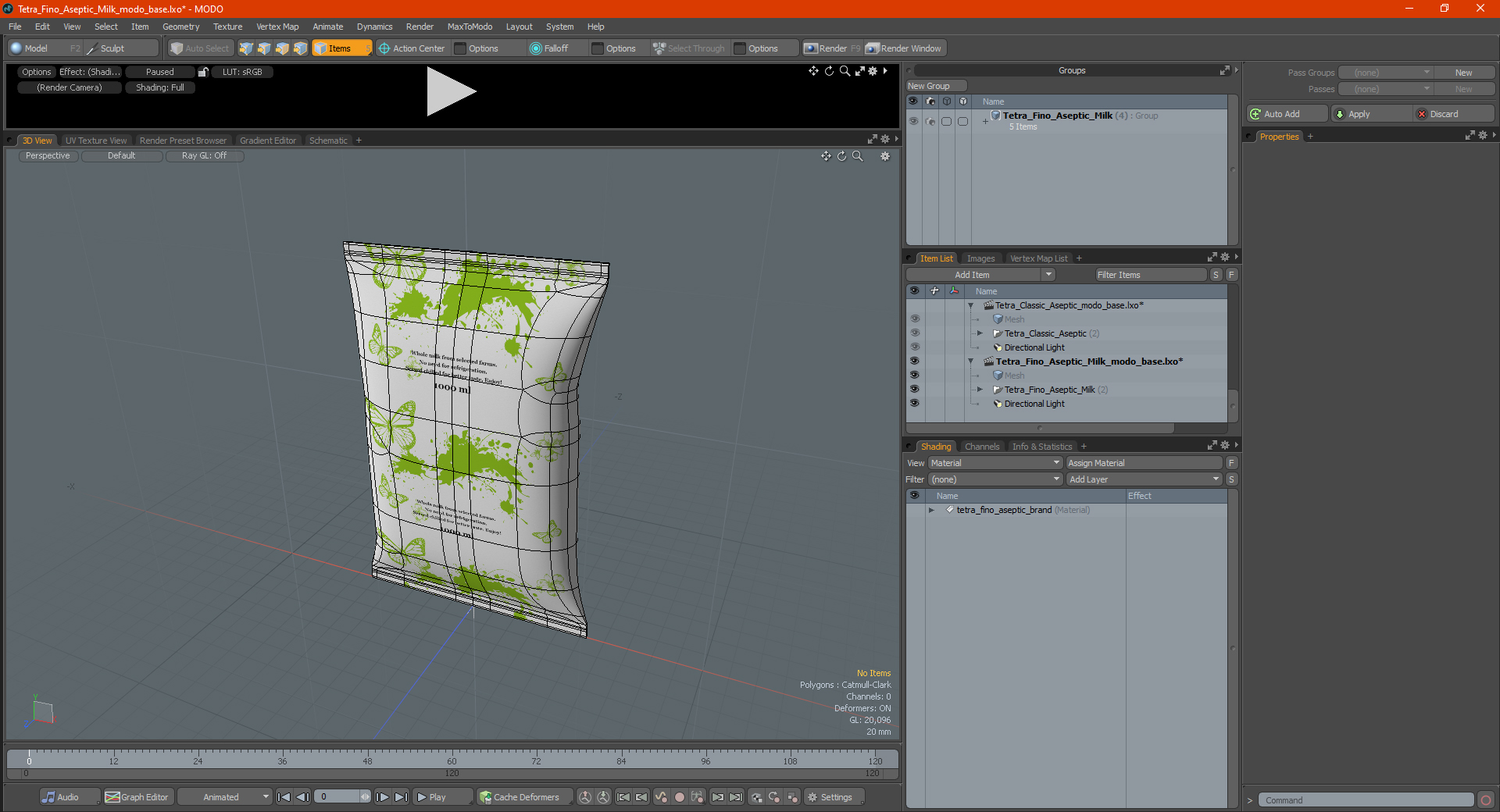
Task: Open the Pass Groups dropdown
Action: click(x=1386, y=73)
